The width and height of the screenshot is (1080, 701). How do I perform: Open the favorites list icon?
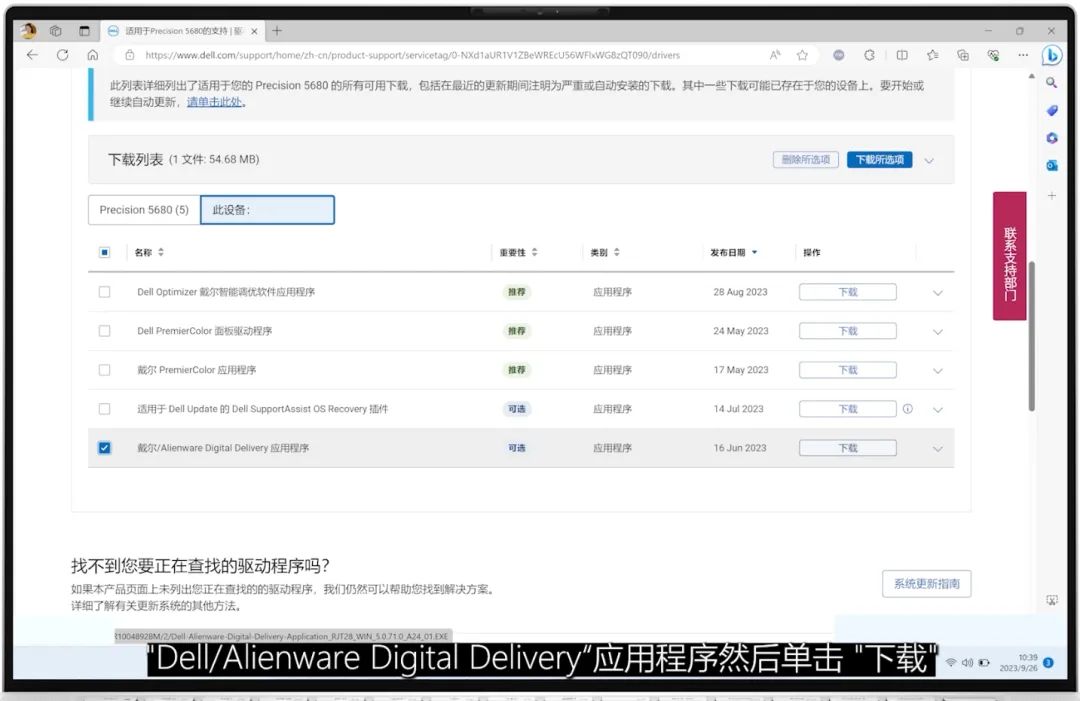(933, 55)
